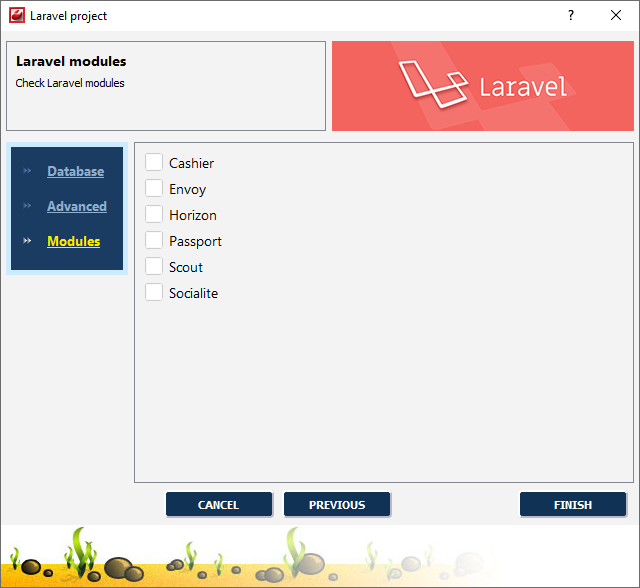
Task: Click the Cashier label text
Action: point(191,163)
